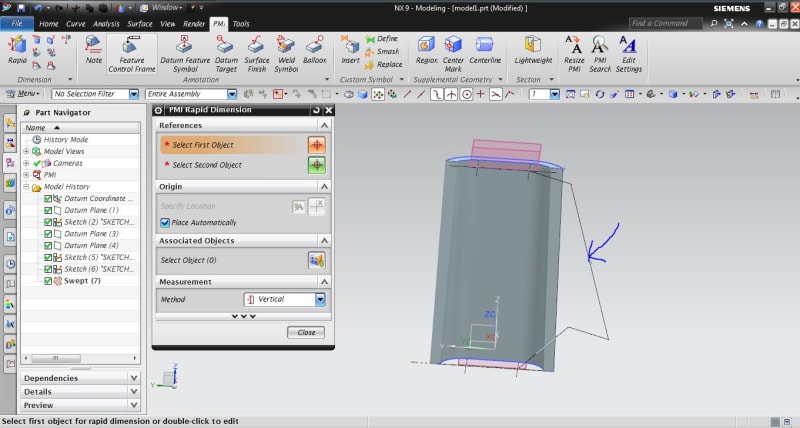Expand Model Views tree node
800x428 pixels.
pos(26,152)
